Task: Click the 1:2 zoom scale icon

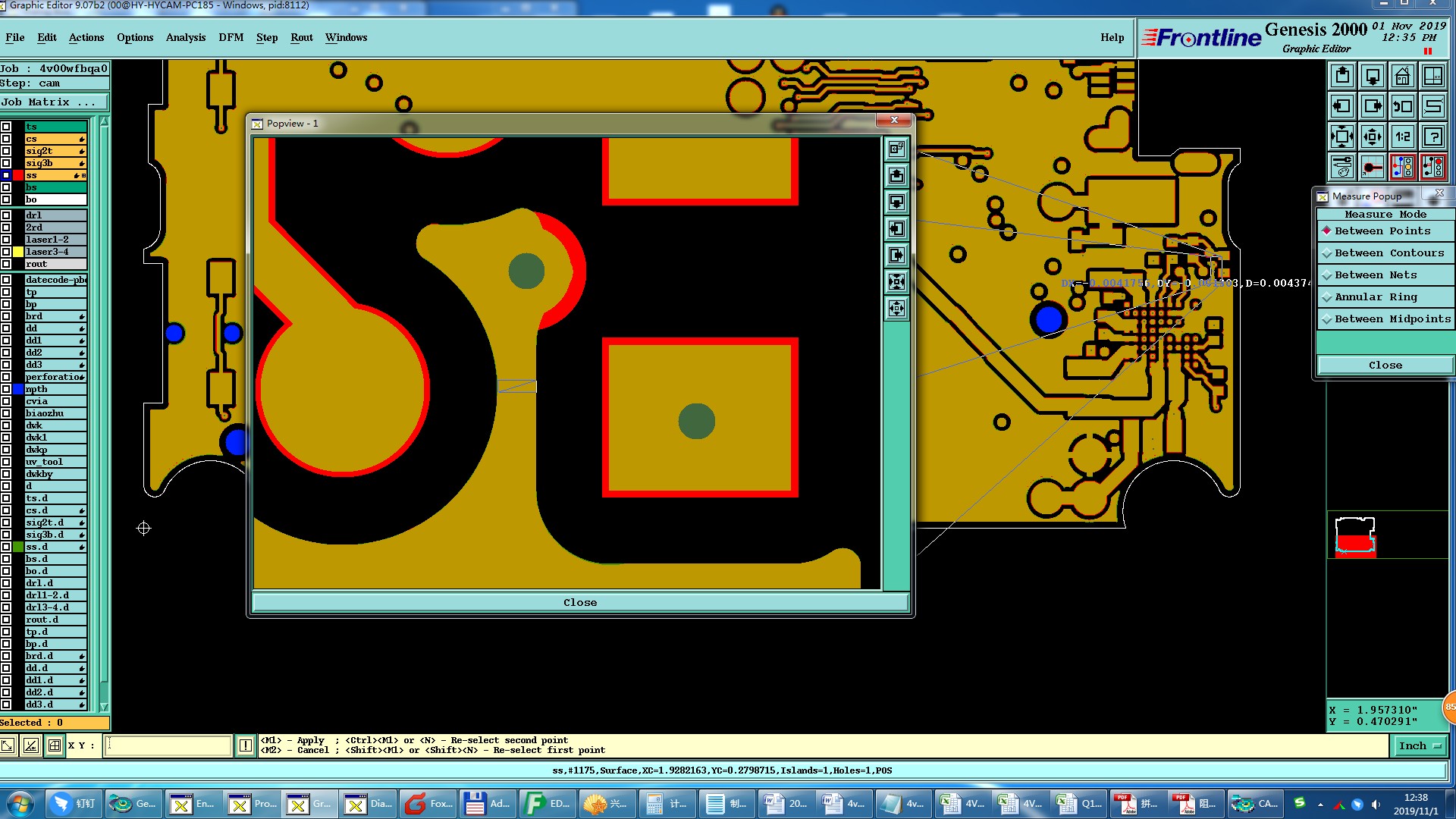Action: coord(1402,136)
